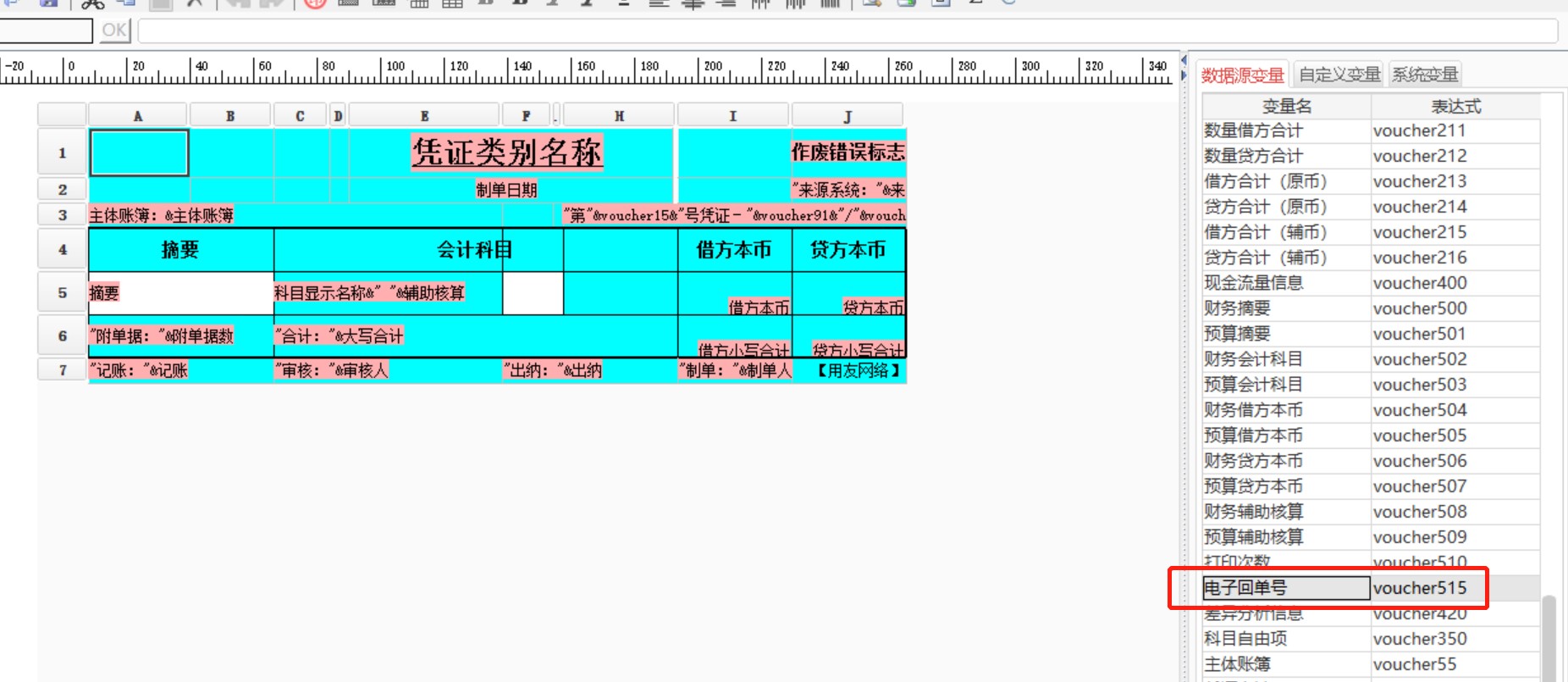Open the 系统变量 tab

pyautogui.click(x=1425, y=75)
